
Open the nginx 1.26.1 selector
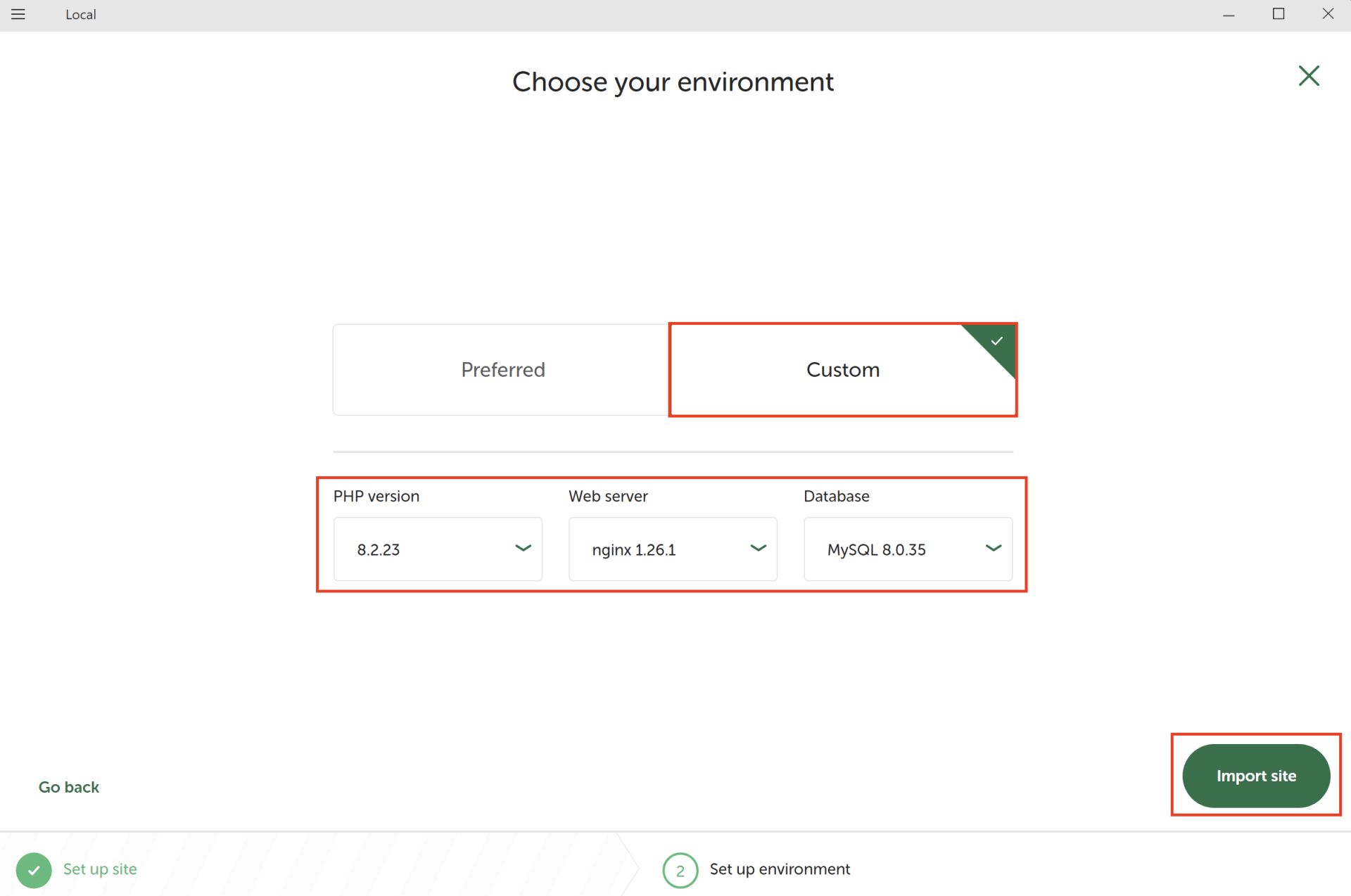(x=658, y=549)
